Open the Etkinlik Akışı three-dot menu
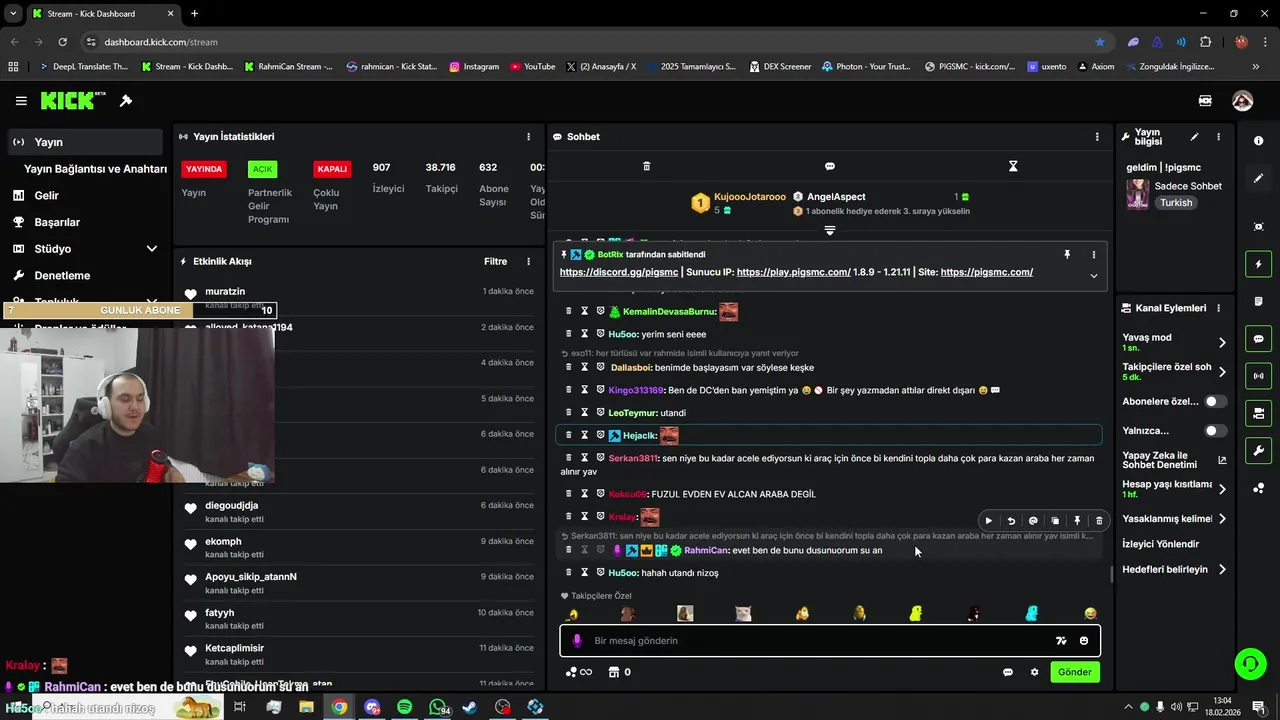1280x720 pixels. [x=529, y=262]
